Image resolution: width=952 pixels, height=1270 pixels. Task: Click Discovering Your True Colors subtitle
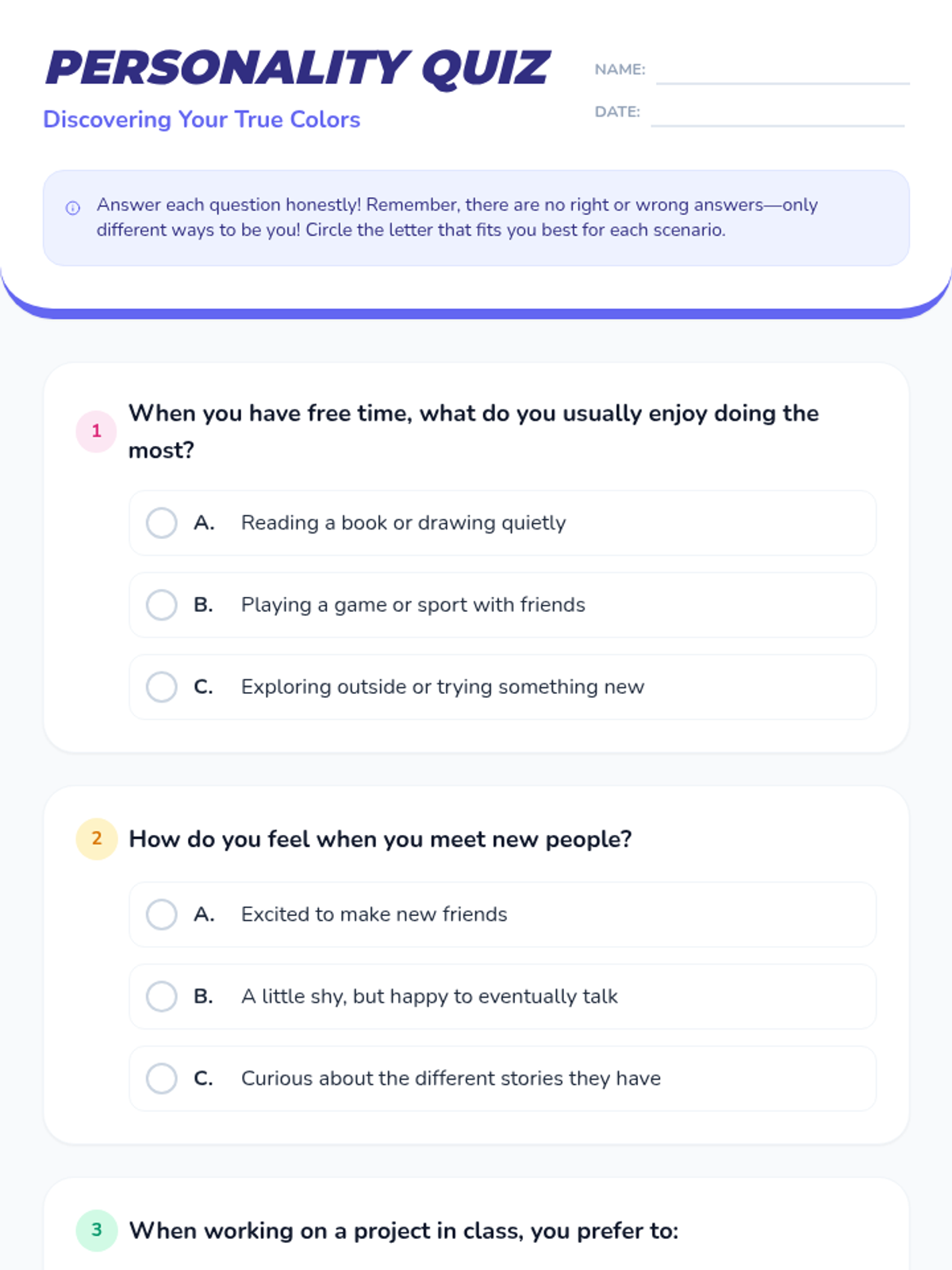coord(202,119)
